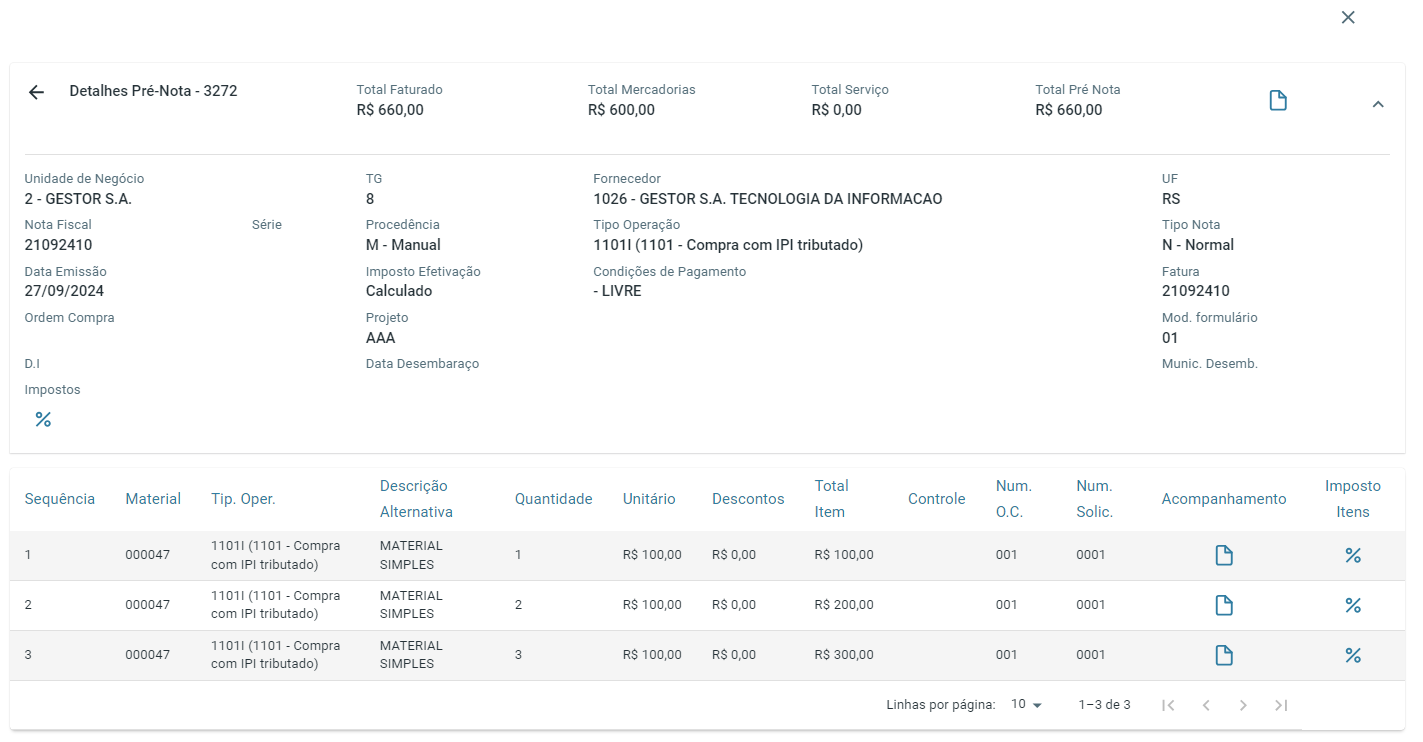
Task: View Imposto Itens for sequence 3
Action: 1352,655
